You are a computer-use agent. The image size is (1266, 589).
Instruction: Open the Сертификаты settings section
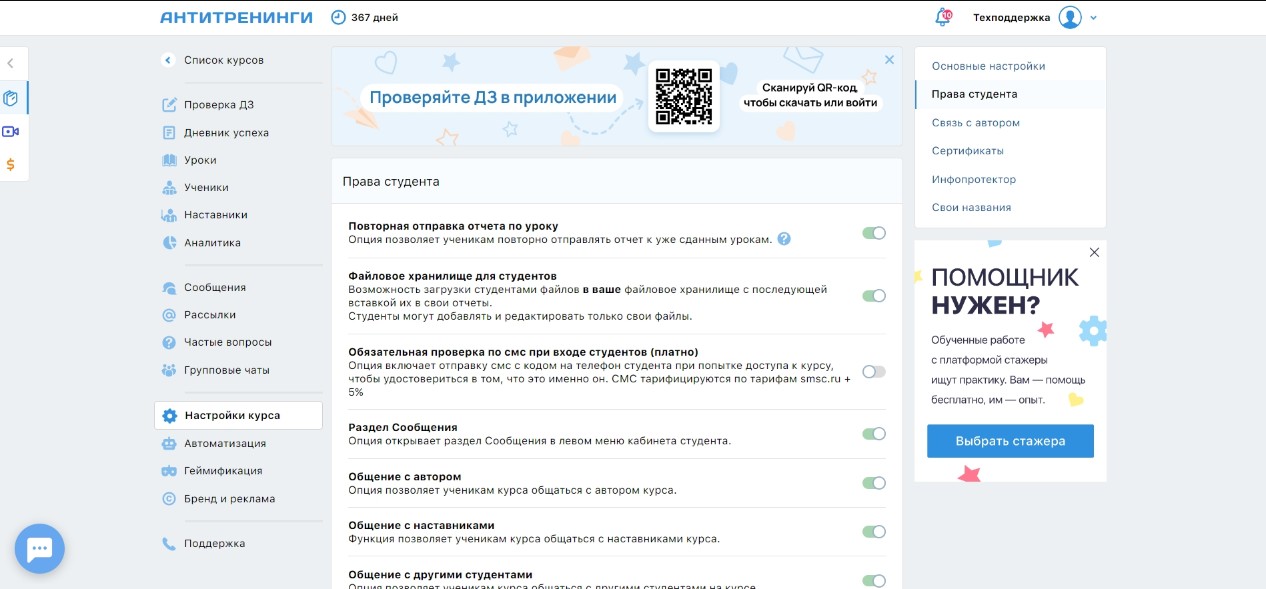click(967, 151)
